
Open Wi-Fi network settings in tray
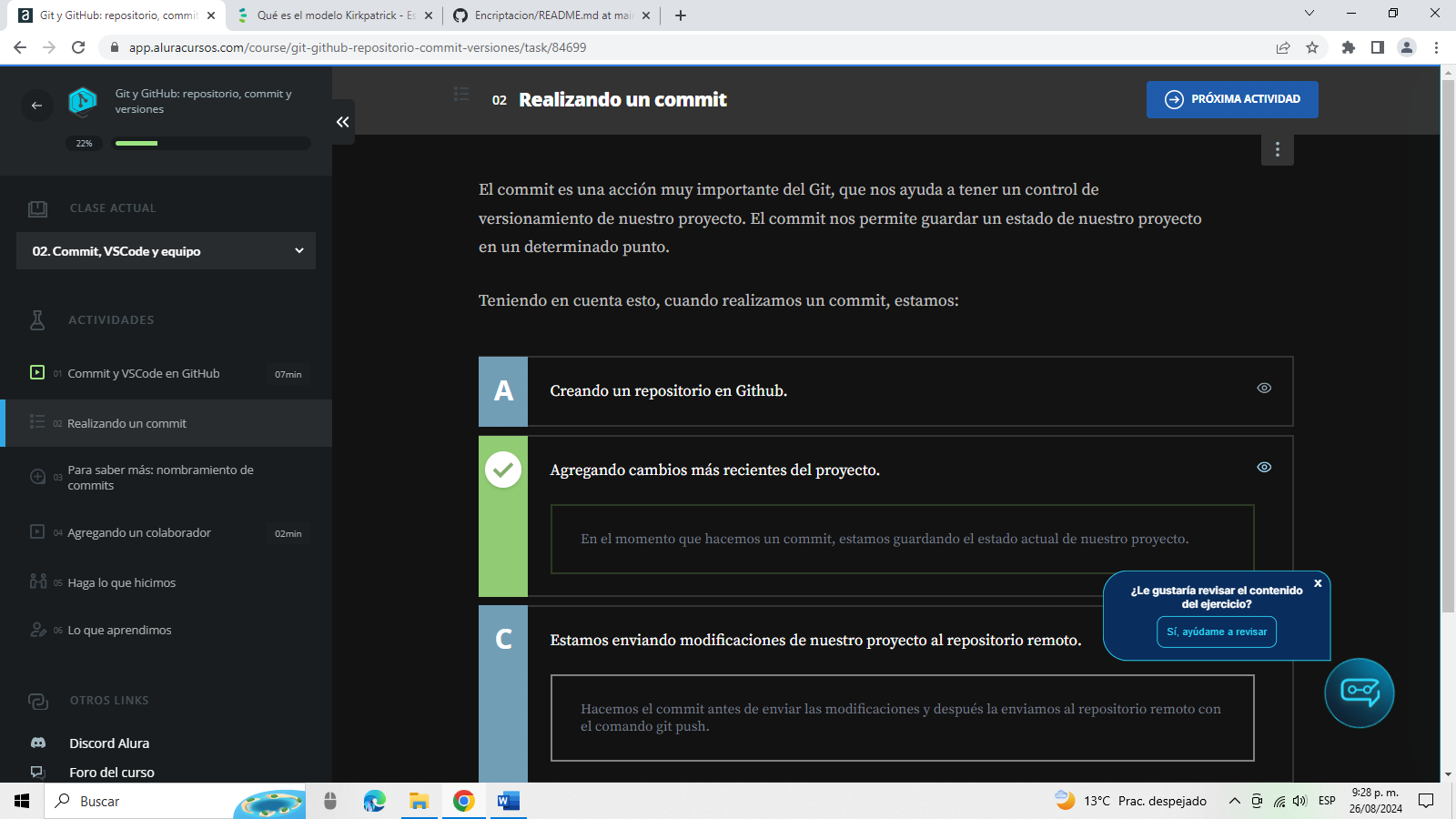pos(1279,801)
